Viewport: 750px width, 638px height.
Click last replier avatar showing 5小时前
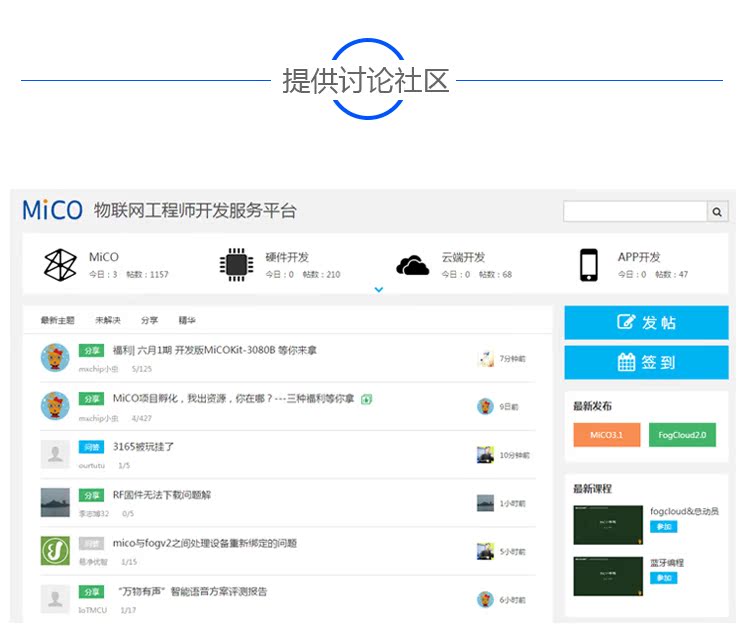click(x=485, y=551)
